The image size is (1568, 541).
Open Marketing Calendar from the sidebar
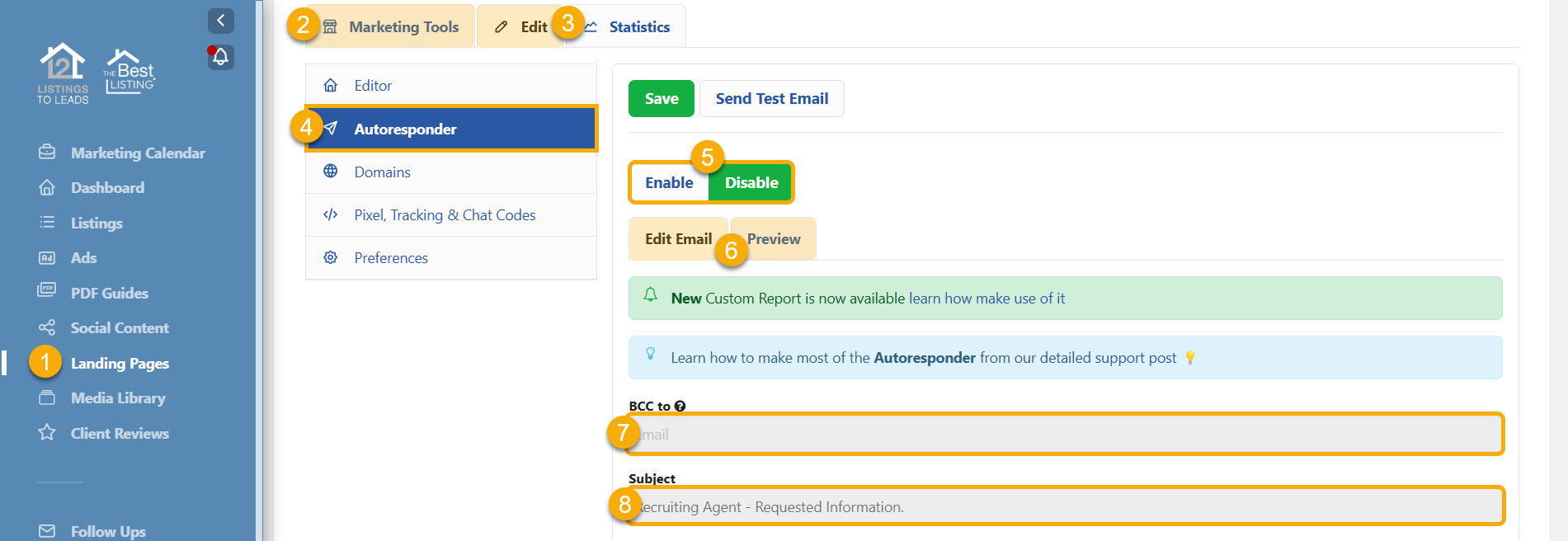(138, 153)
